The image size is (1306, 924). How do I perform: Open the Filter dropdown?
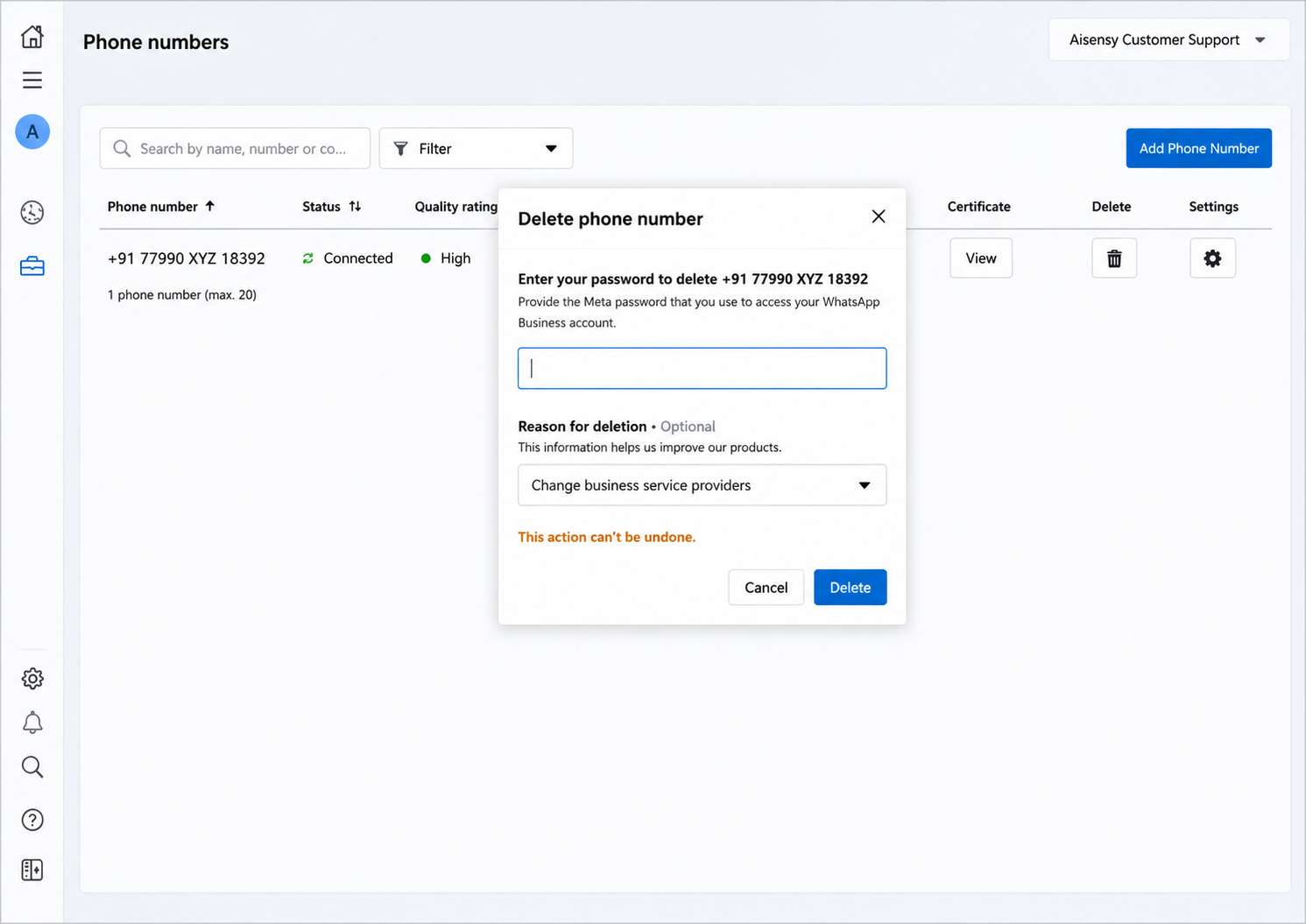(x=476, y=149)
